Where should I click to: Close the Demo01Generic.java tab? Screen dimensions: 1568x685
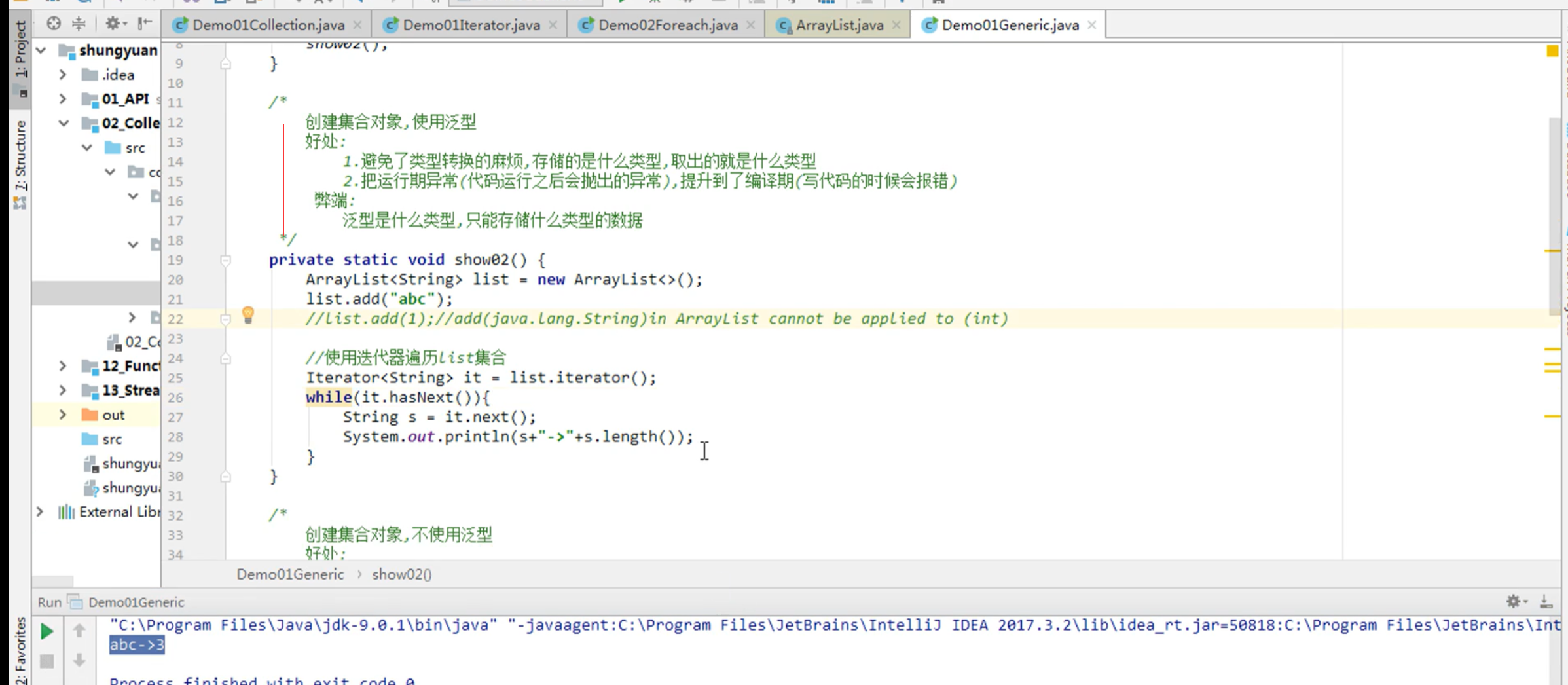point(1092,25)
